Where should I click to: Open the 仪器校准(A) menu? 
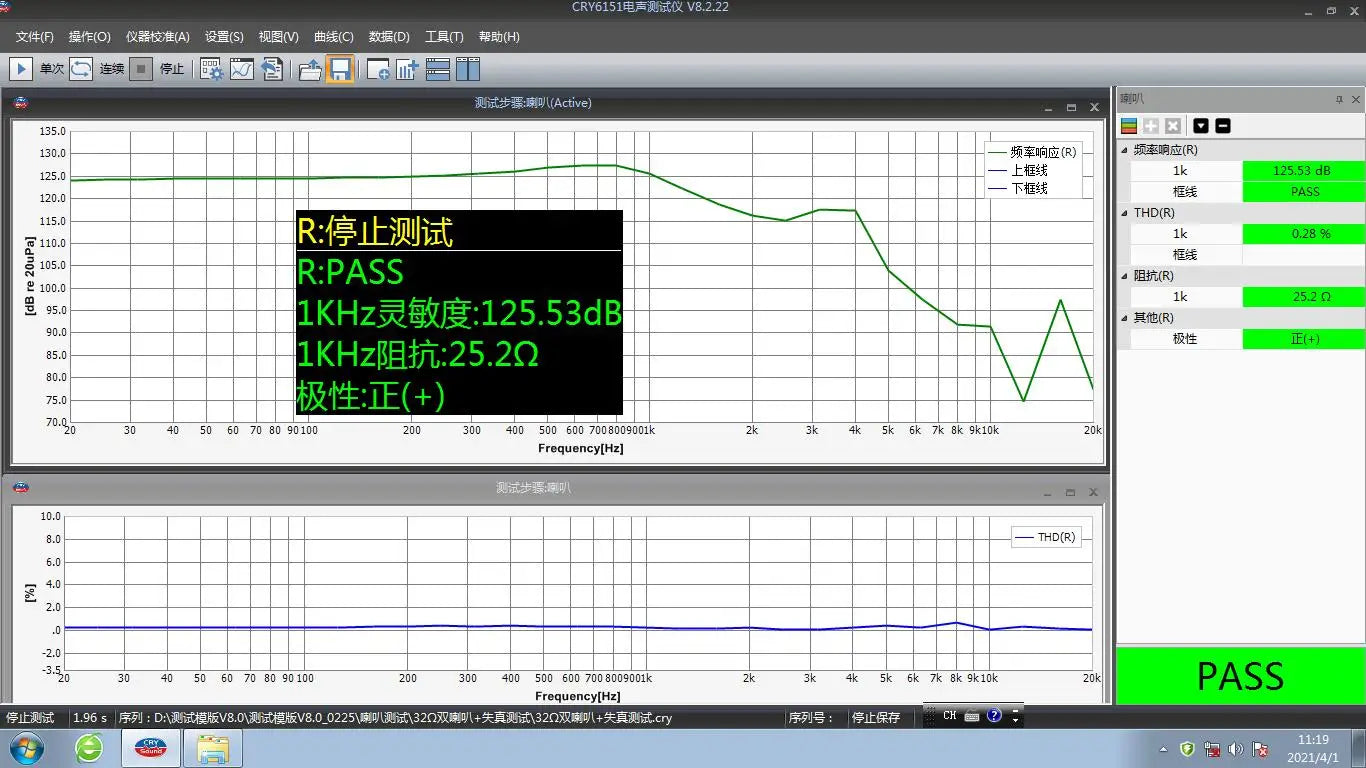coord(157,37)
